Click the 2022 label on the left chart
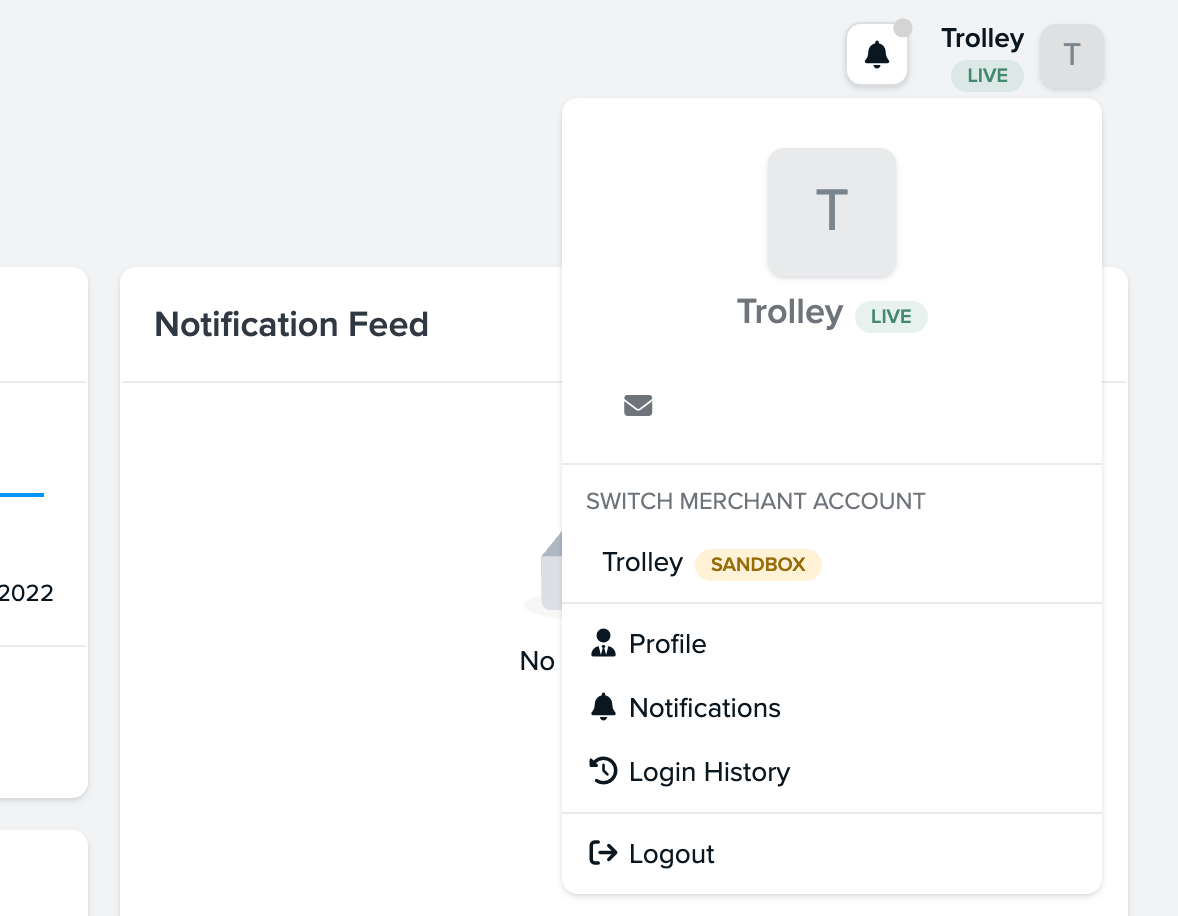Screen dimensions: 1178x916 [x=27, y=593]
